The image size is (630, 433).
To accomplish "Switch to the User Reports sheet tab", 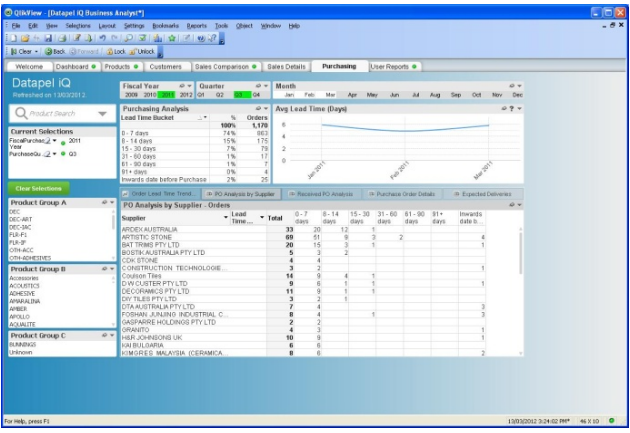I will (393, 67).
